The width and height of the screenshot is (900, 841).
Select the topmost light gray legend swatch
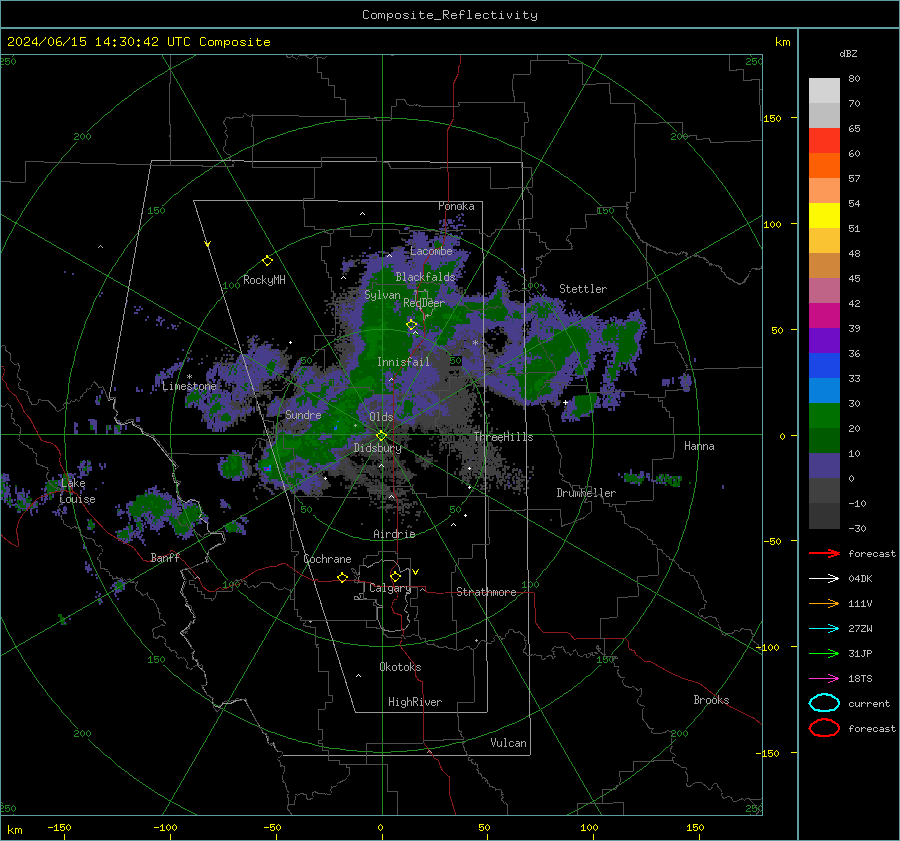pyautogui.click(x=824, y=91)
